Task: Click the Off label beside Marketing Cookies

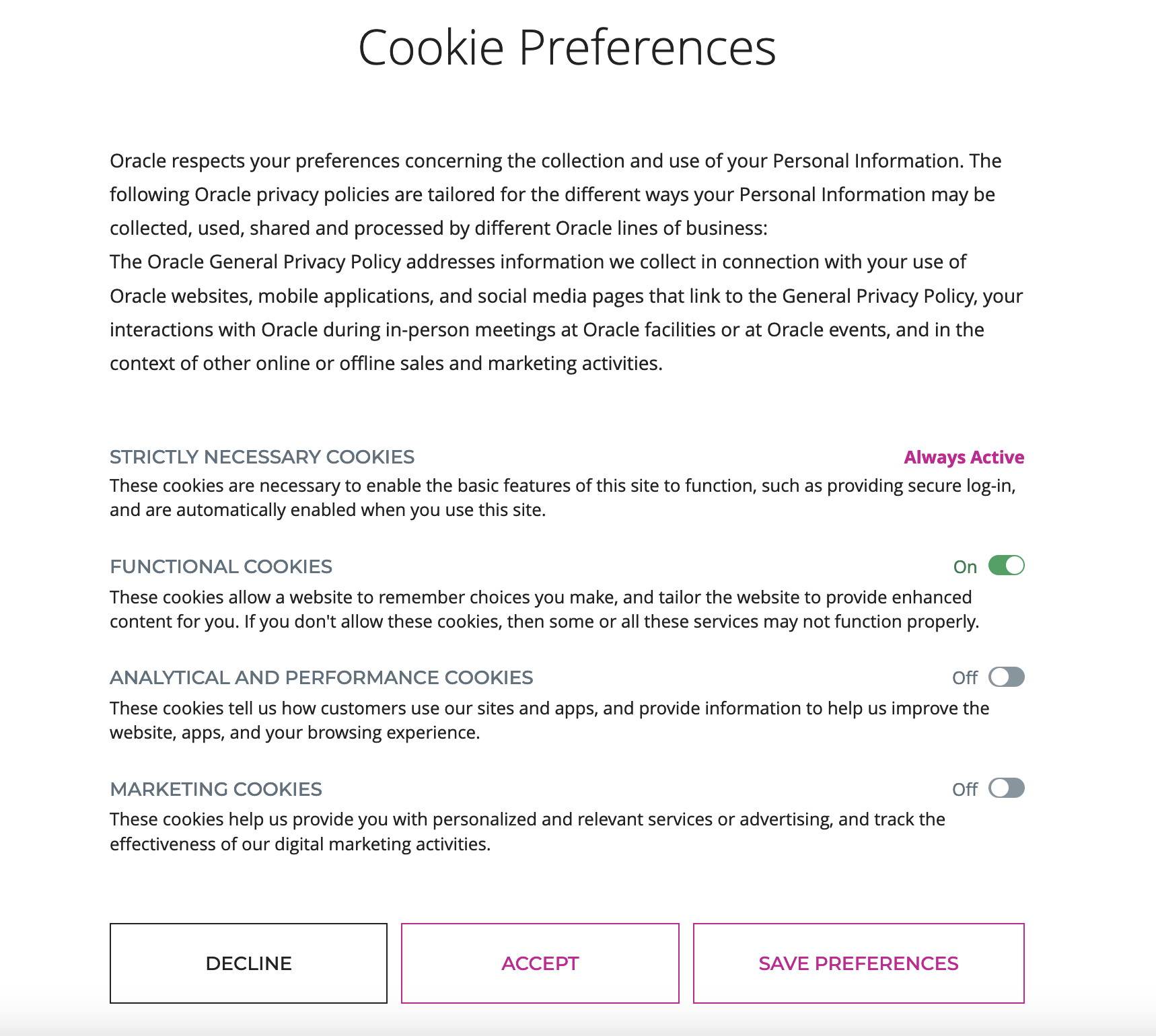Action: pos(965,789)
